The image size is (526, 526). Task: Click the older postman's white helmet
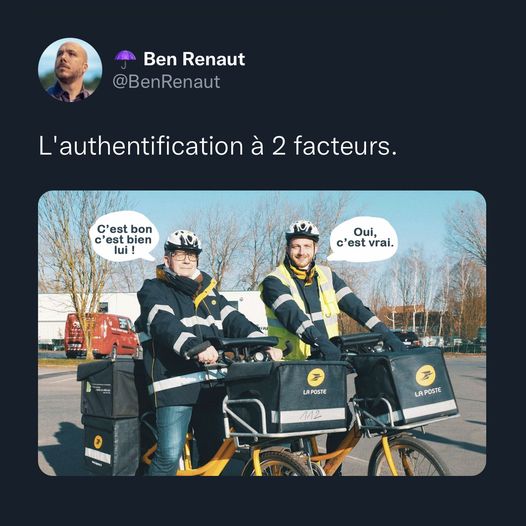click(x=183, y=241)
